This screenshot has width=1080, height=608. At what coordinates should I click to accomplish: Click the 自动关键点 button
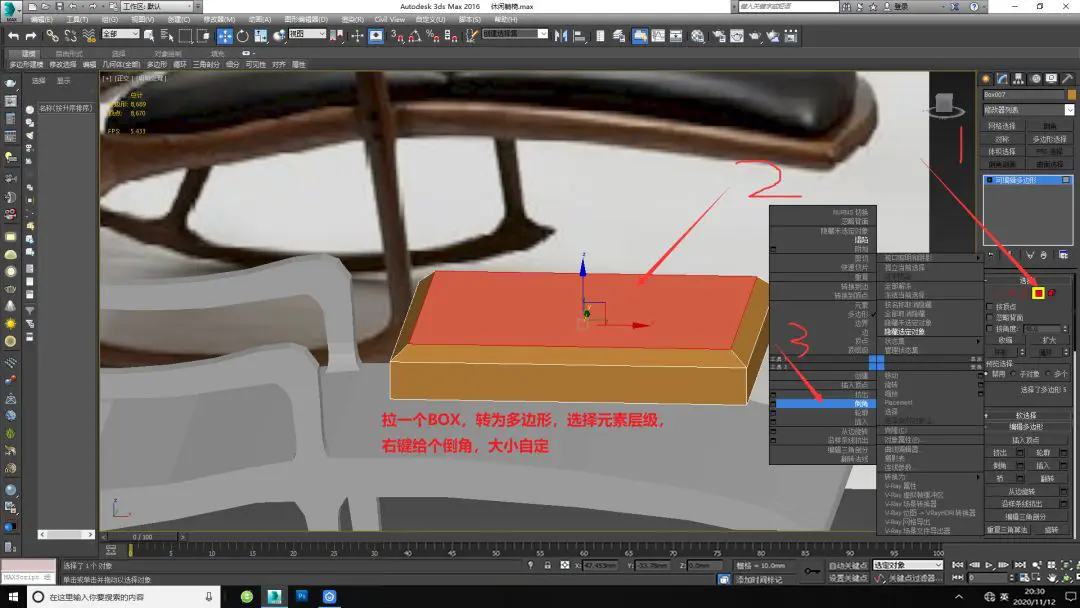tap(847, 566)
